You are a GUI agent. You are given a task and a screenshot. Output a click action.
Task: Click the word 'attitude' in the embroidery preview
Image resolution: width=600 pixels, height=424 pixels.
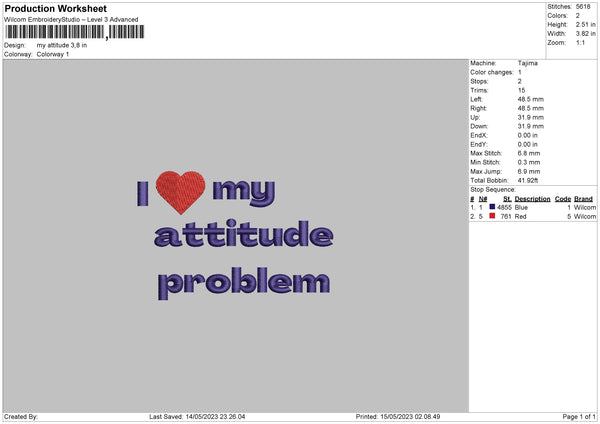(244, 233)
